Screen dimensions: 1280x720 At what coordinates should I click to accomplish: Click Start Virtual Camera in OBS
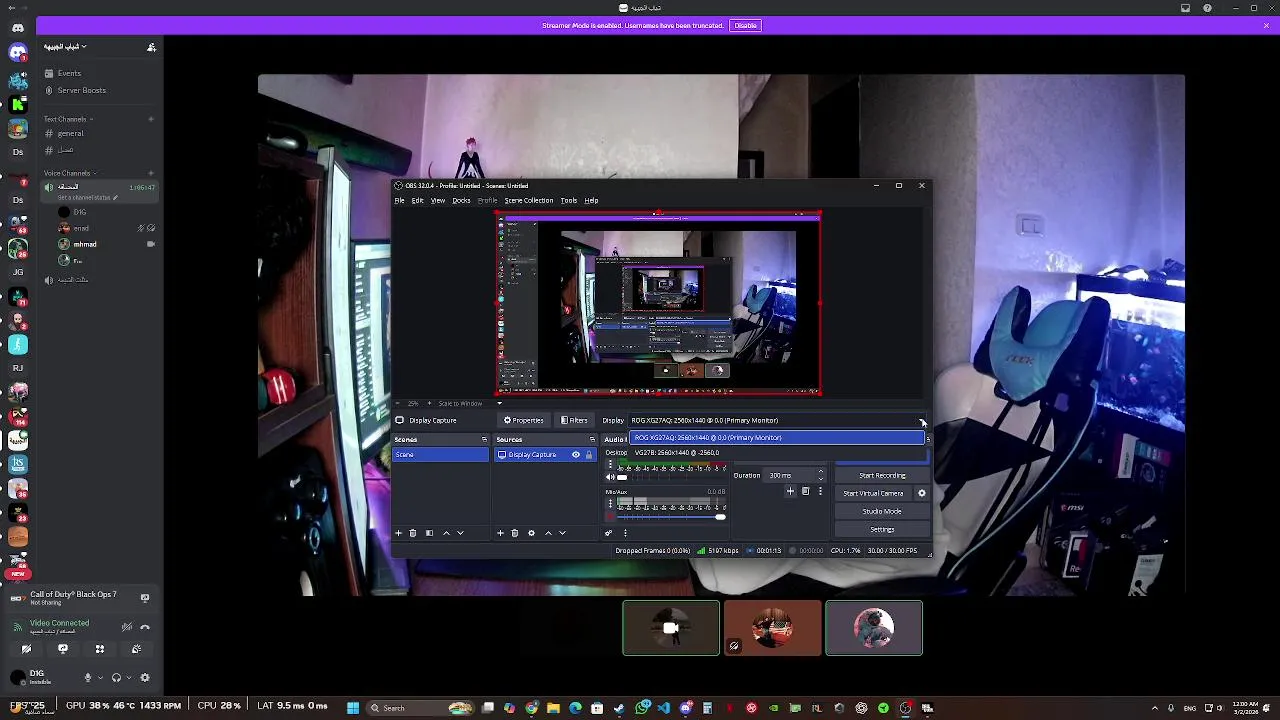point(873,493)
